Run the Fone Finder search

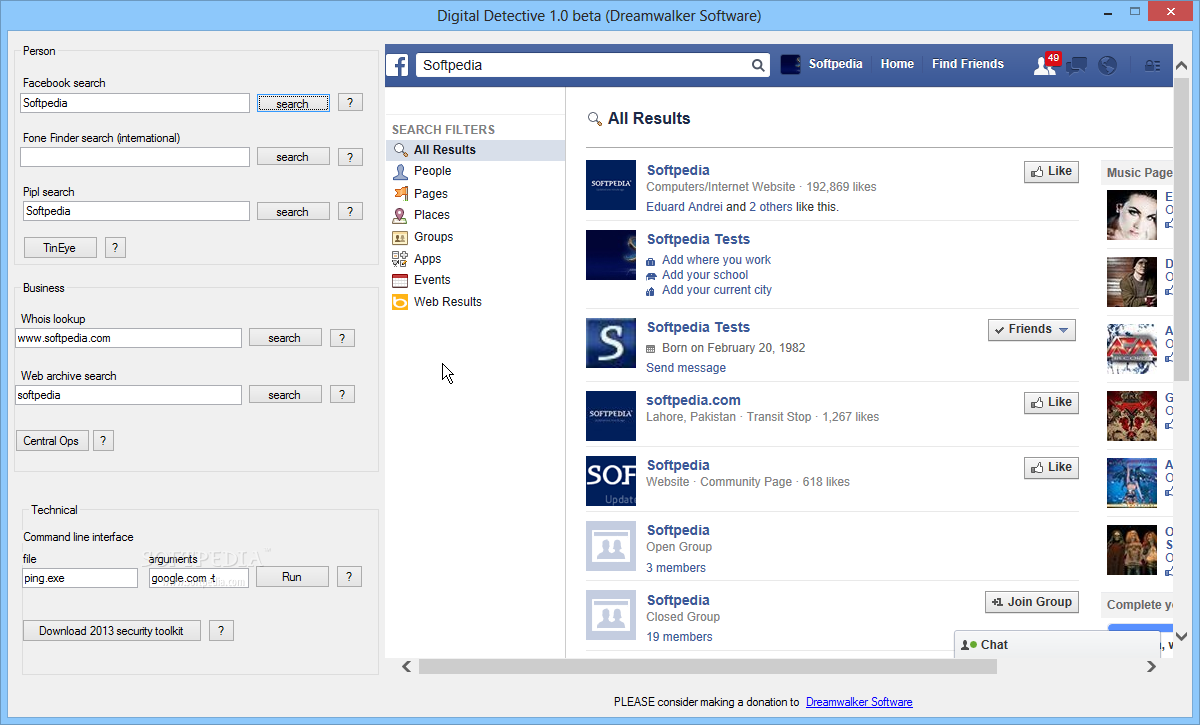[x=293, y=157]
